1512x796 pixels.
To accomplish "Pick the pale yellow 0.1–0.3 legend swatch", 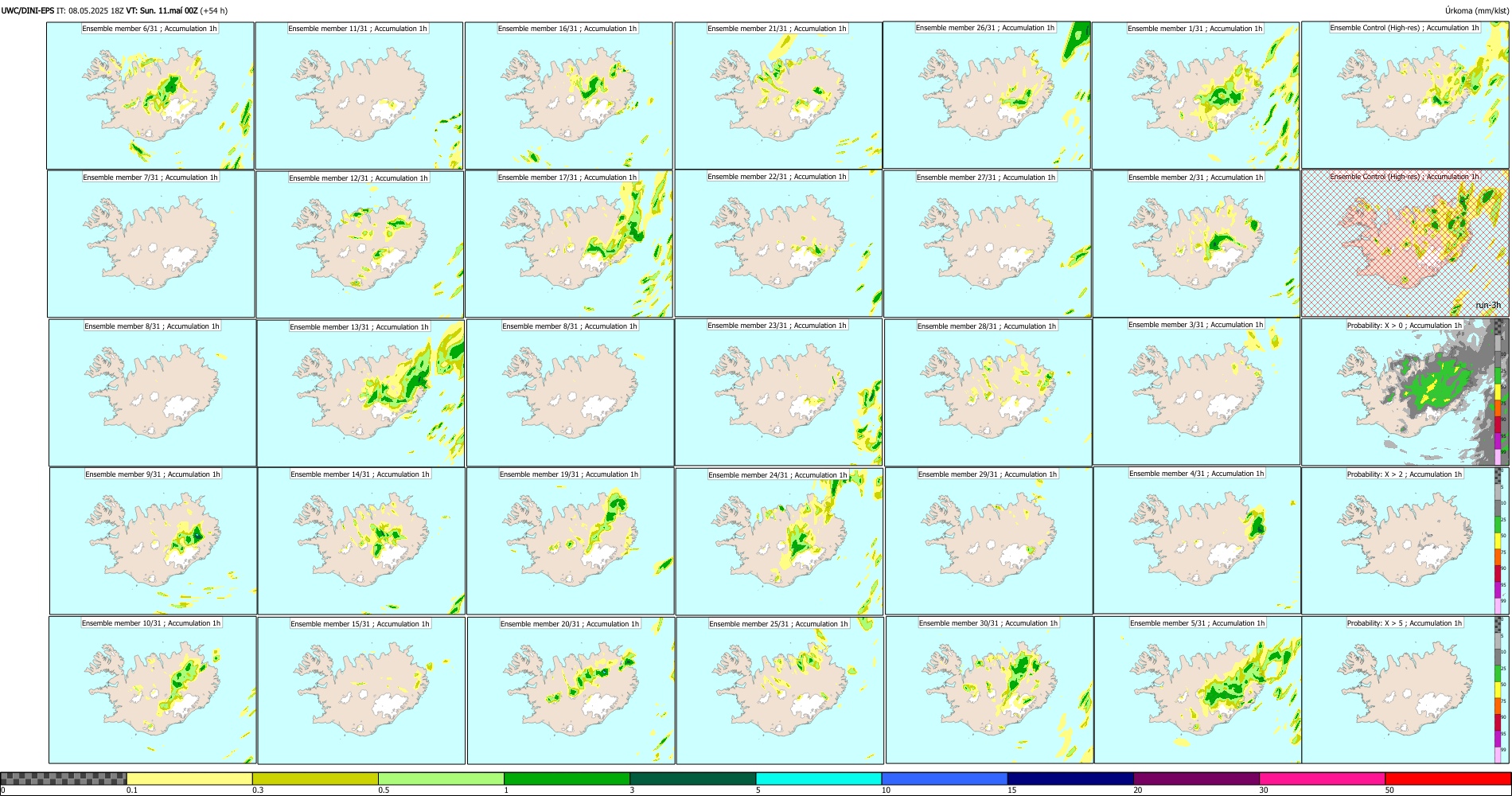I will tap(189, 778).
